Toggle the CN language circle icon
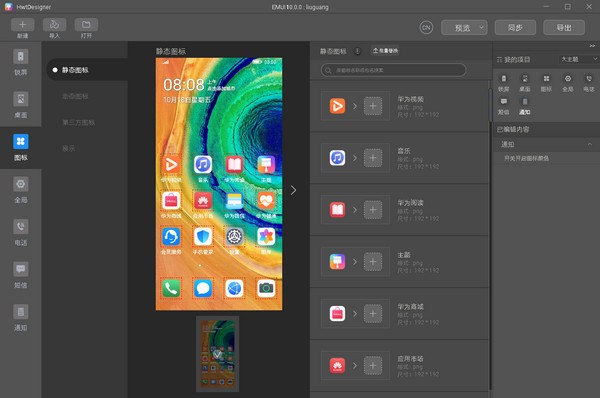The image size is (600, 398). tap(426, 28)
